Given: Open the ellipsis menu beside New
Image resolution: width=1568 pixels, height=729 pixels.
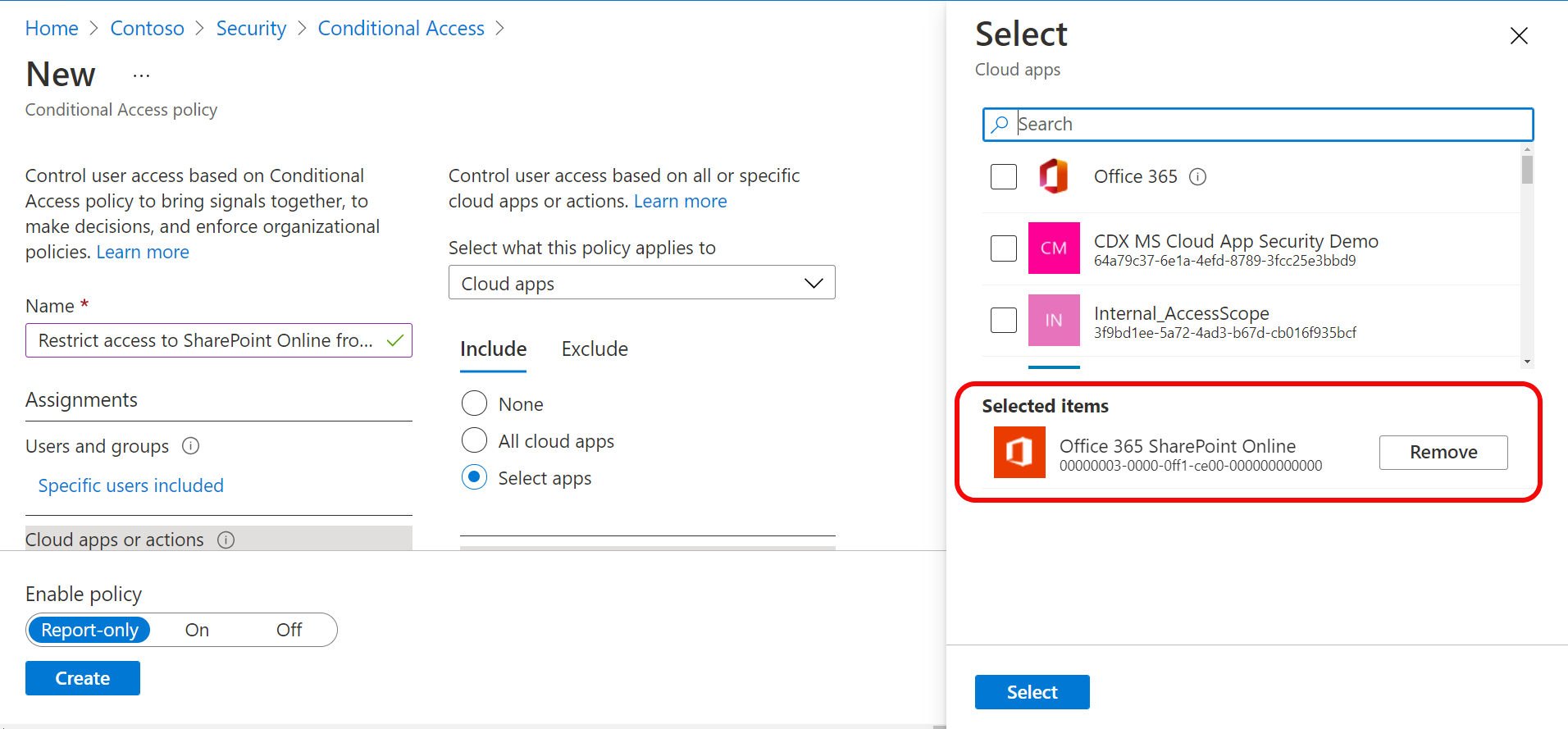Looking at the screenshot, I should (x=142, y=75).
